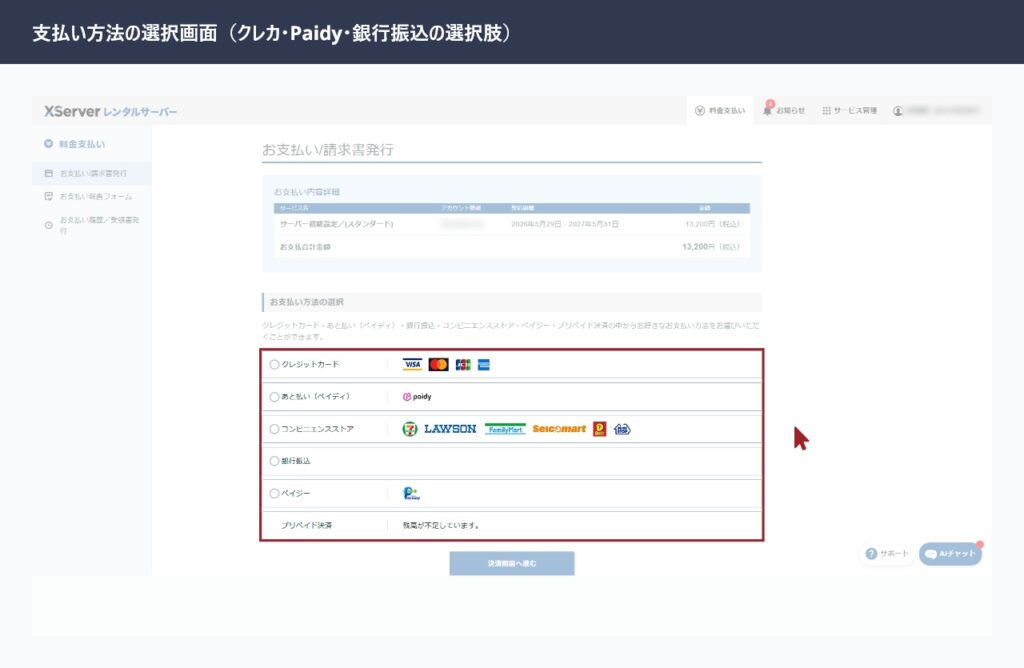Click the blue house-shaped store logo
The width and height of the screenshot is (1024, 668).
622,429
